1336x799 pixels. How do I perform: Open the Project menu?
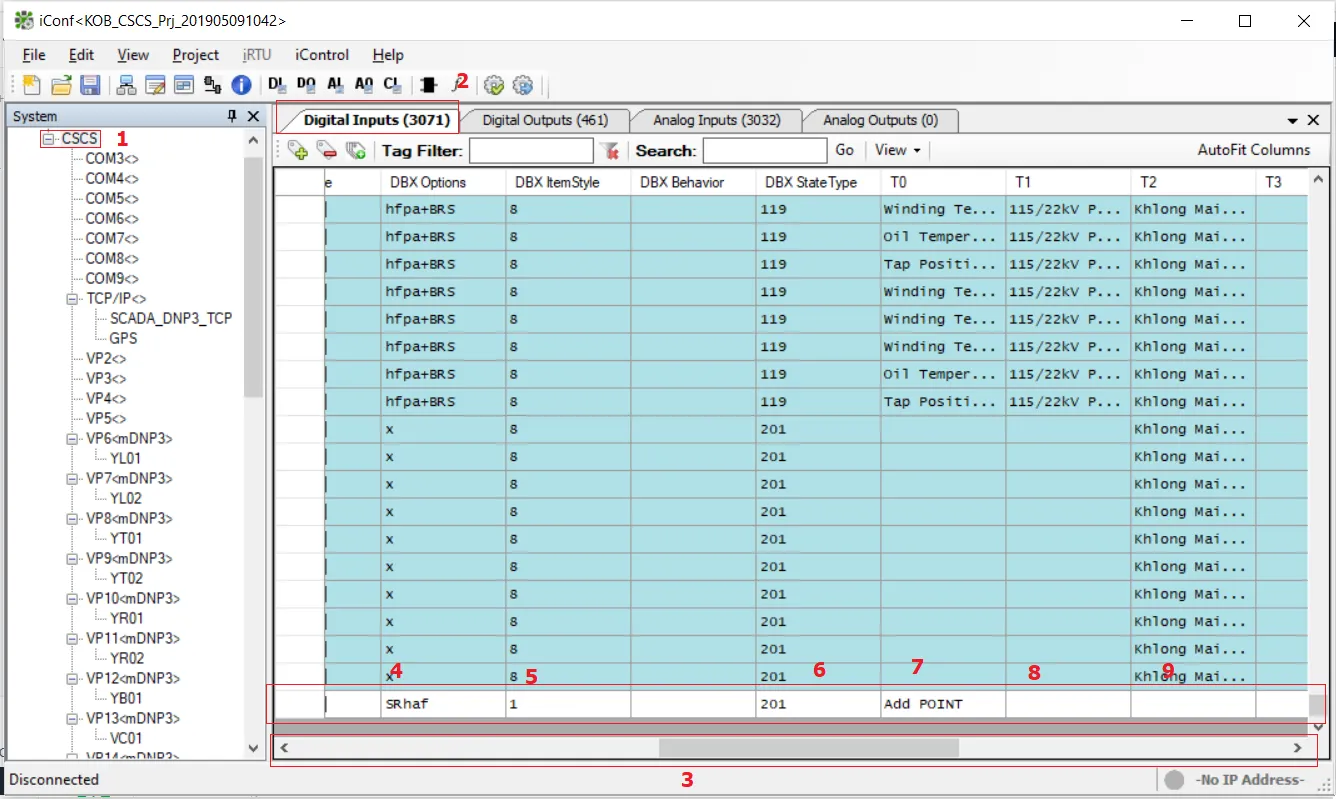pyautogui.click(x=196, y=55)
